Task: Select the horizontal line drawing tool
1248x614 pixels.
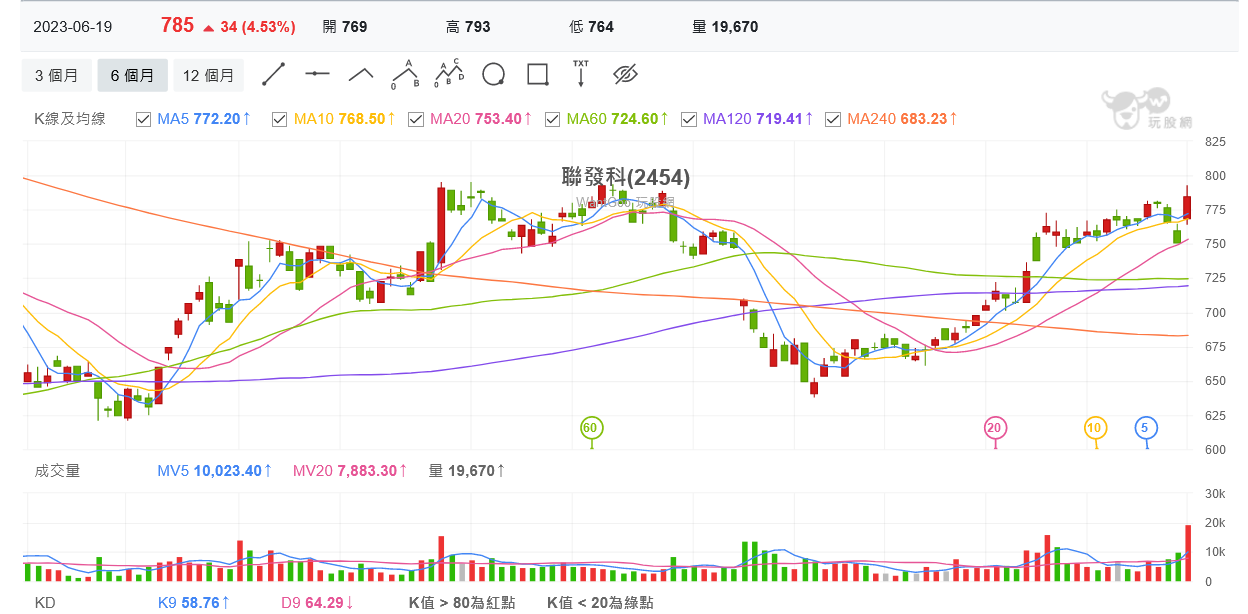Action: [x=317, y=74]
